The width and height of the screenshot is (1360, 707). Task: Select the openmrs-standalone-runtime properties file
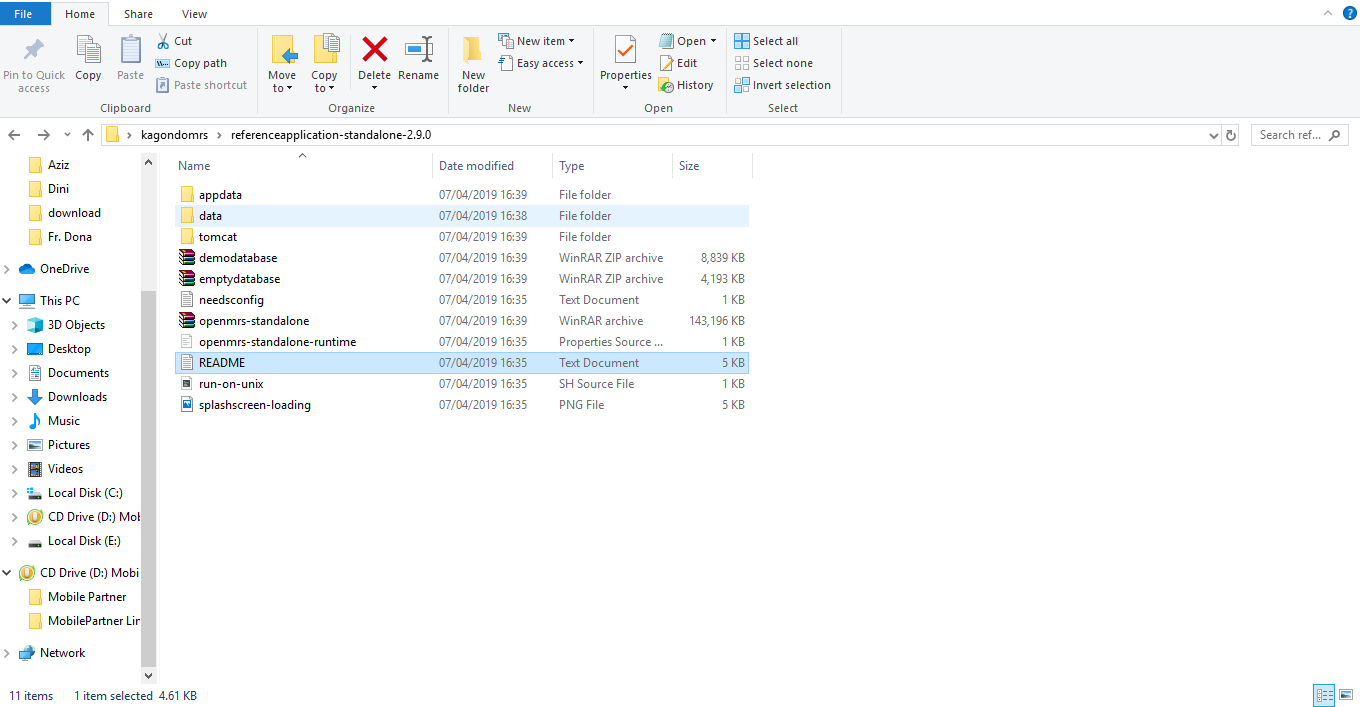click(x=461, y=342)
